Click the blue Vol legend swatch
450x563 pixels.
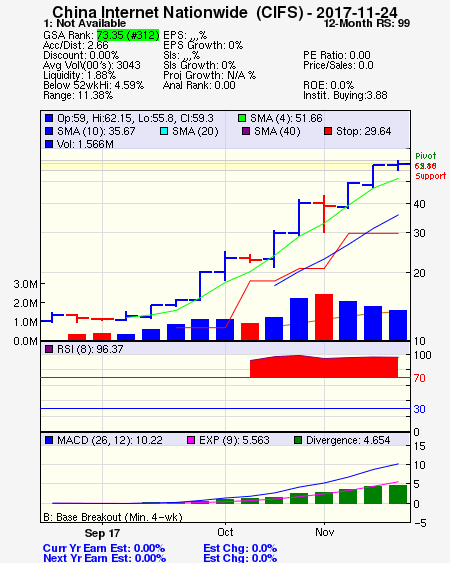coord(49,144)
